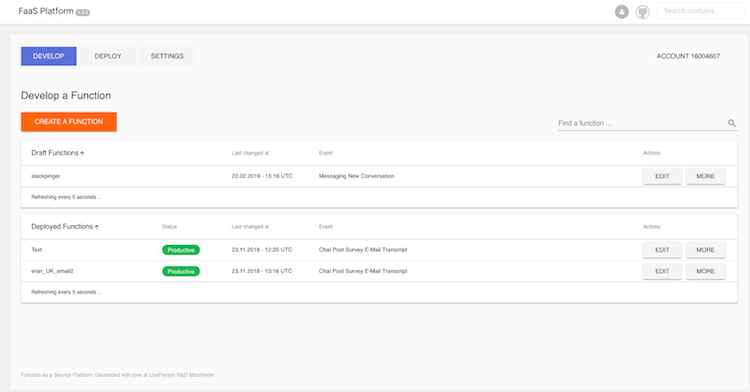Screen dimensions: 750x392
Task: Click Deployed Functions column header
Action: click(62, 227)
